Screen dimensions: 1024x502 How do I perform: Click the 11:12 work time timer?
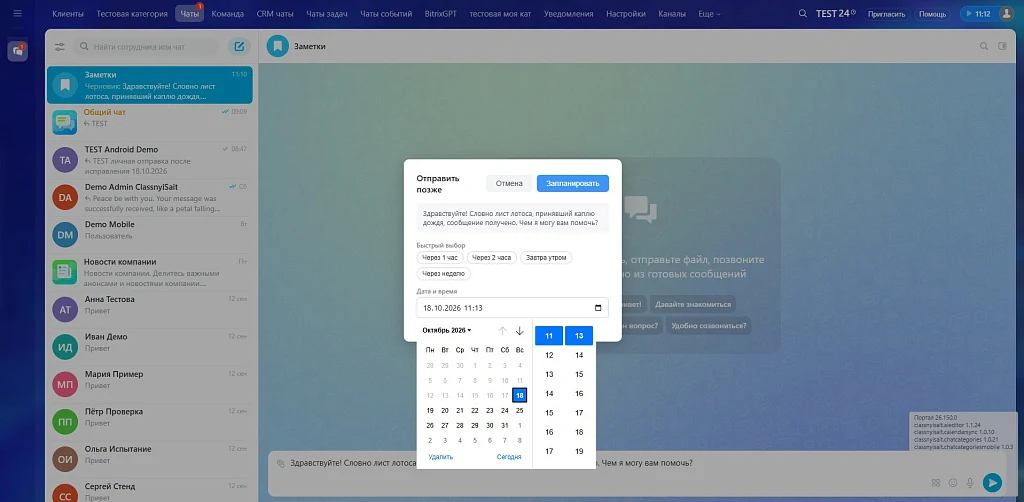coord(976,14)
